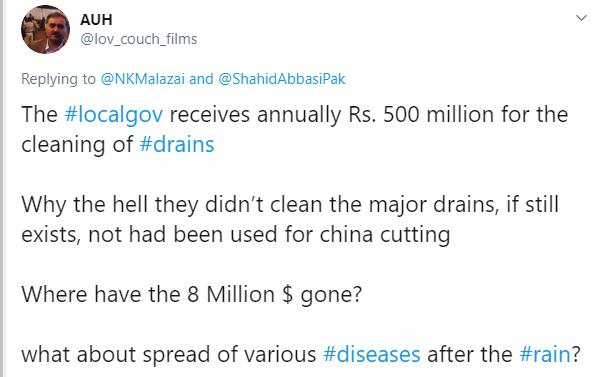Click the 'after the' text before #rain
The height and width of the screenshot is (377, 603).
pos(470,354)
